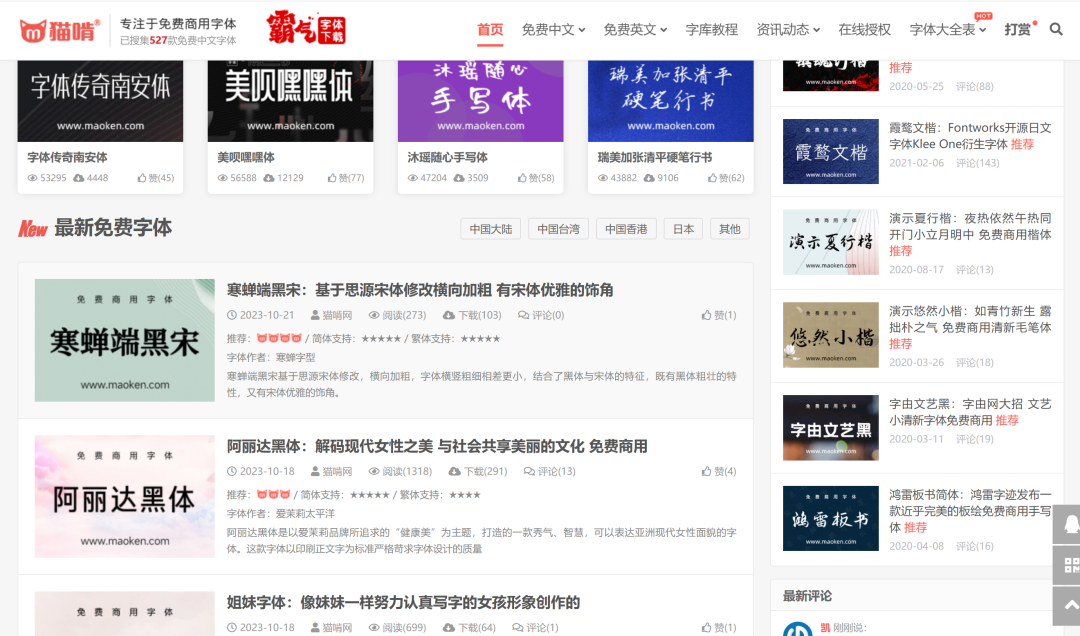1080x636 pixels.
Task: Filter fonts by 中国大陆
Action: click(x=490, y=229)
